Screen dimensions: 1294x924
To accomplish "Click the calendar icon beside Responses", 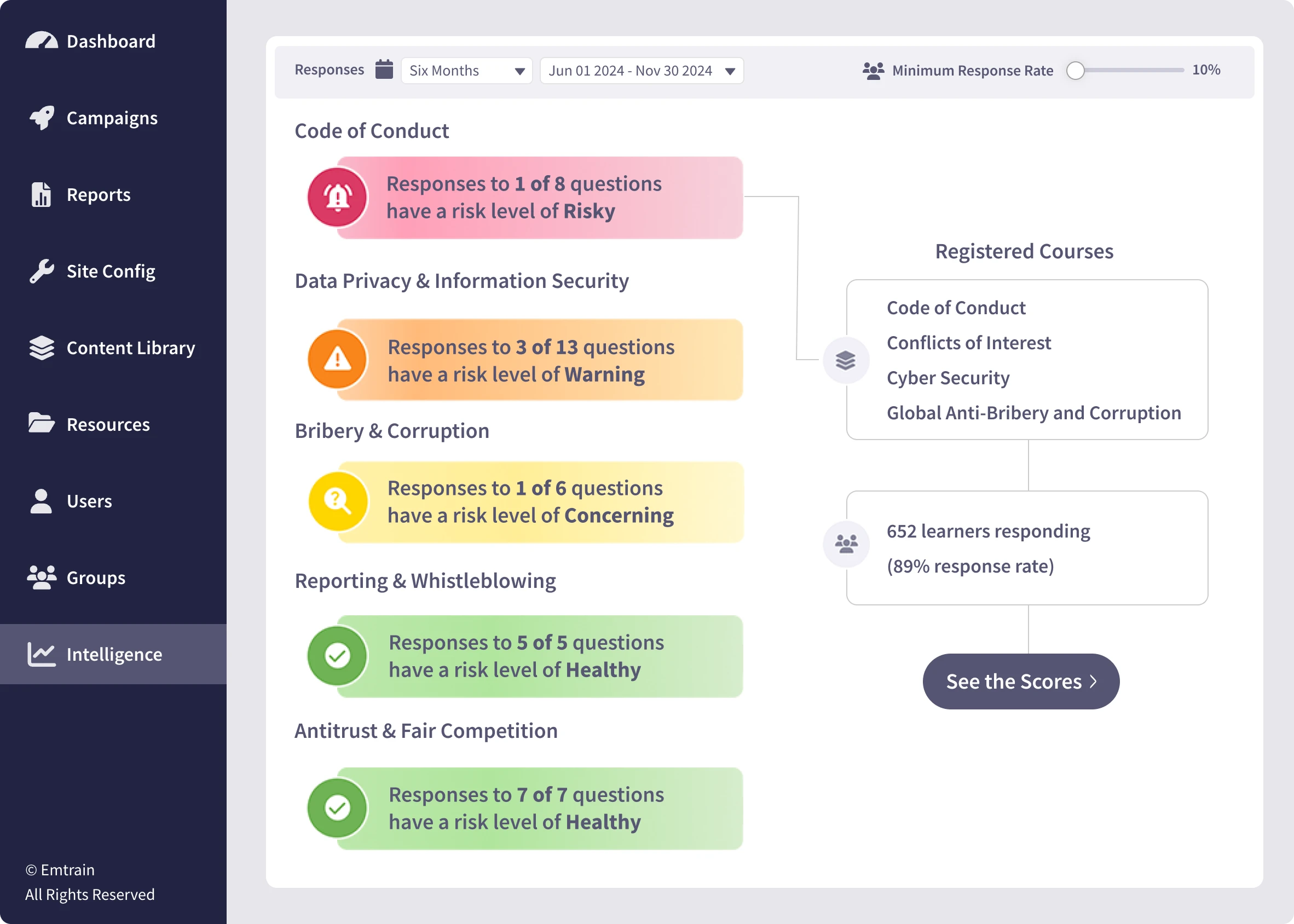I will coord(384,70).
